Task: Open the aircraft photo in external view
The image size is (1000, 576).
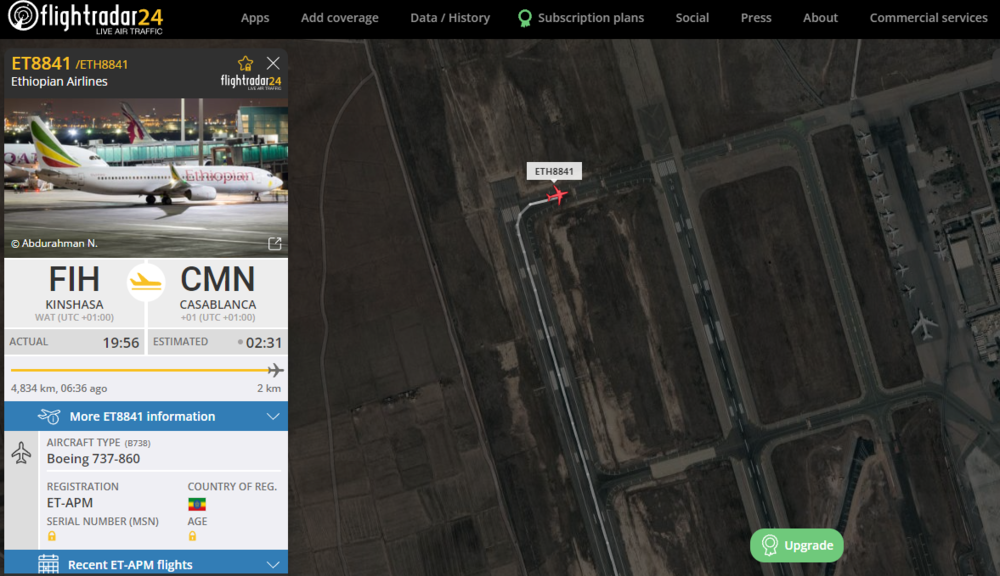Action: pos(275,244)
